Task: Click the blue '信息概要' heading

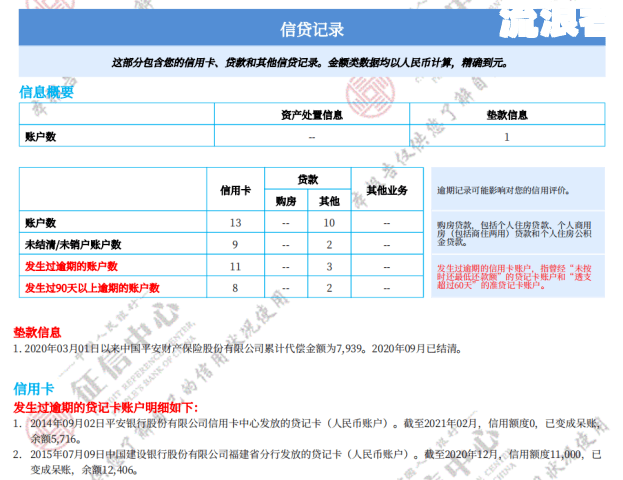Action: coord(46,92)
